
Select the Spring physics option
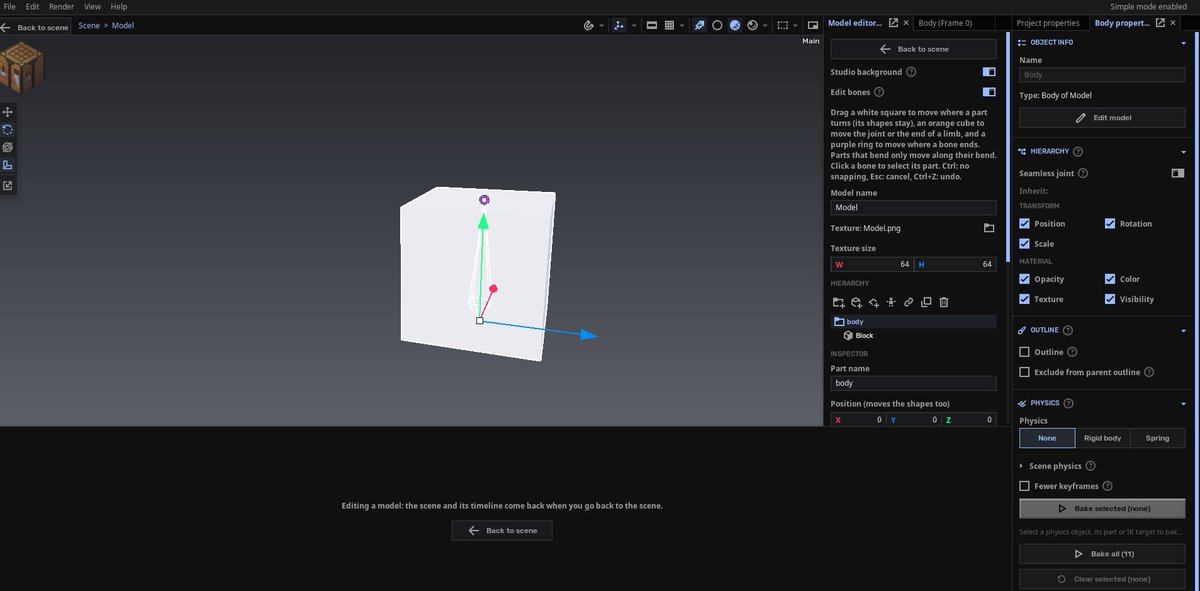pos(1157,438)
